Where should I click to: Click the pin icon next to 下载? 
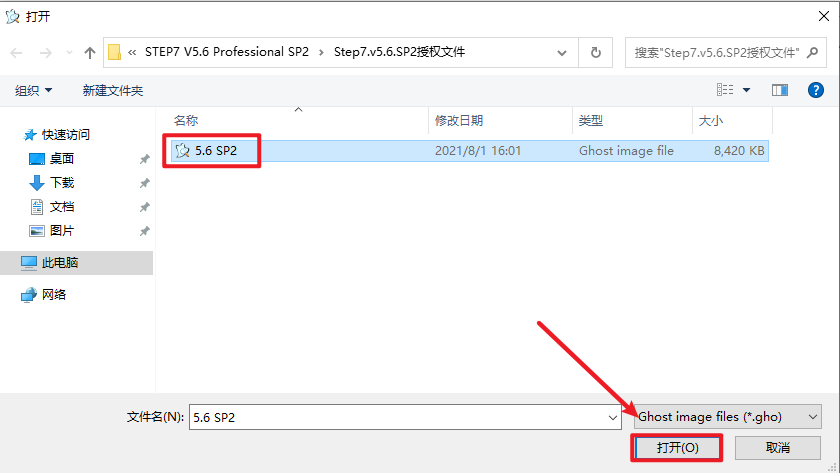coord(144,183)
